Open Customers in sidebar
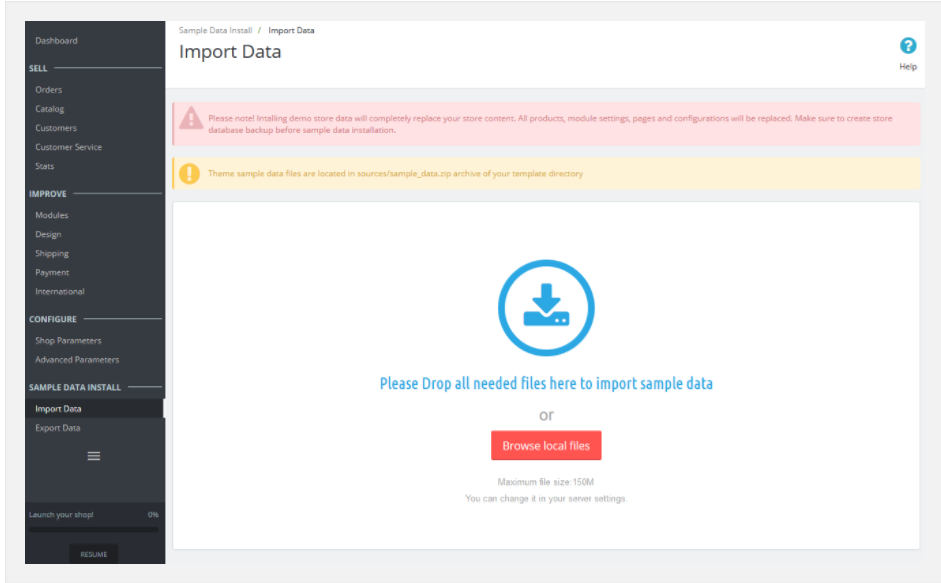The height and width of the screenshot is (583, 941). (56, 128)
